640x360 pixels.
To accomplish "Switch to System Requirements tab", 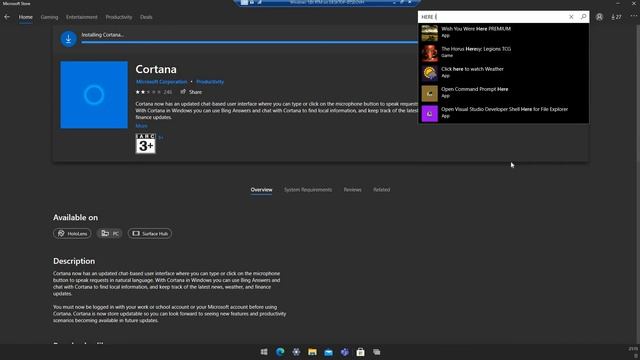I will [308, 190].
